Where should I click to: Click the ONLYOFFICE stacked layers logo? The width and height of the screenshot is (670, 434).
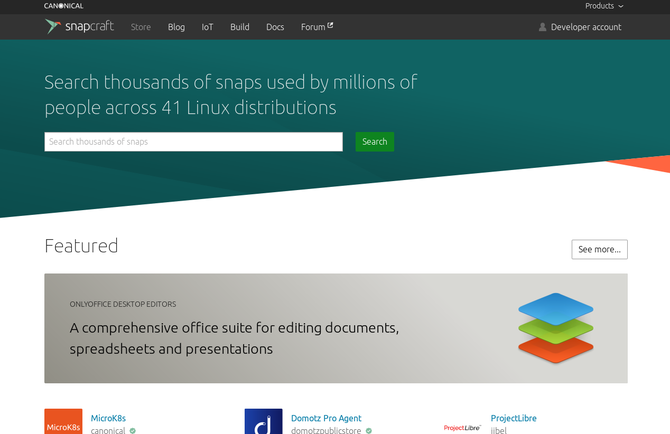tap(555, 328)
